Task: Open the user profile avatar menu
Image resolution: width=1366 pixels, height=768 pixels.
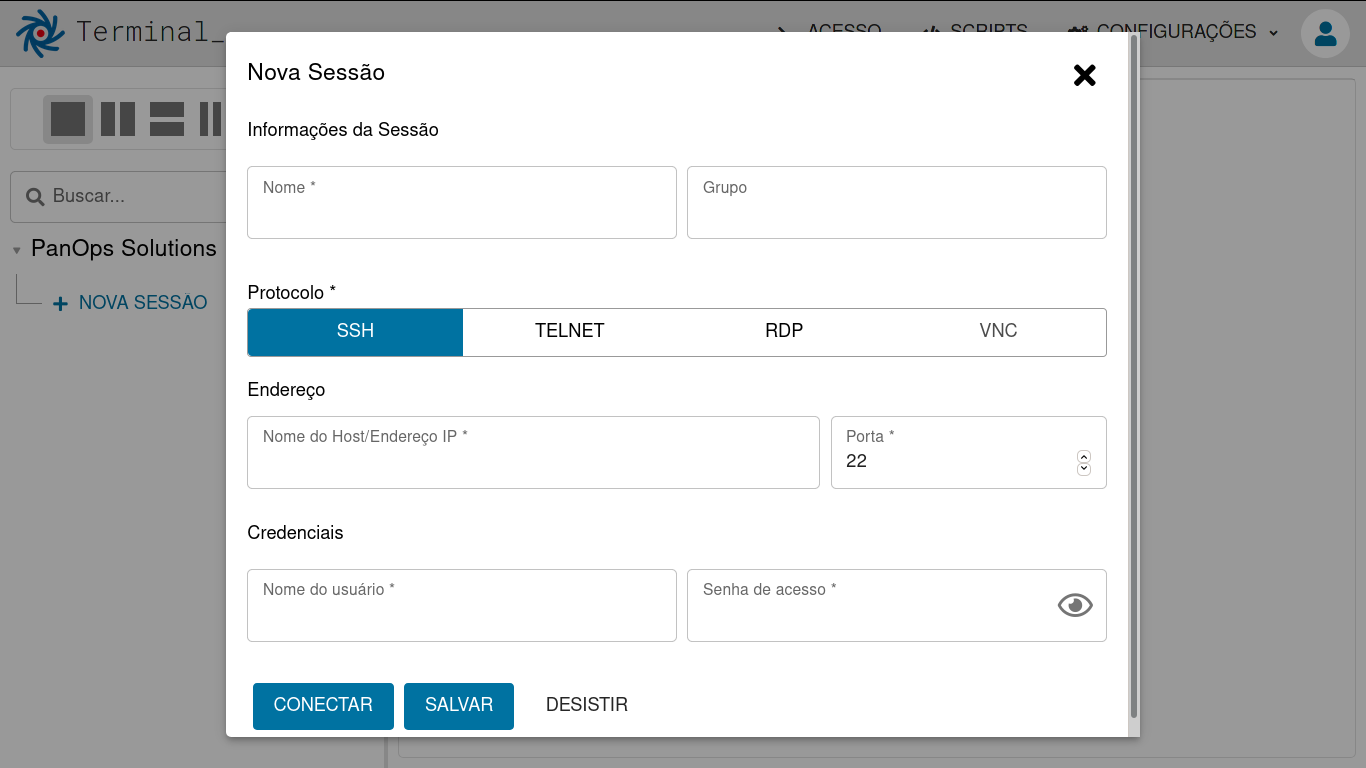Action: tap(1325, 33)
